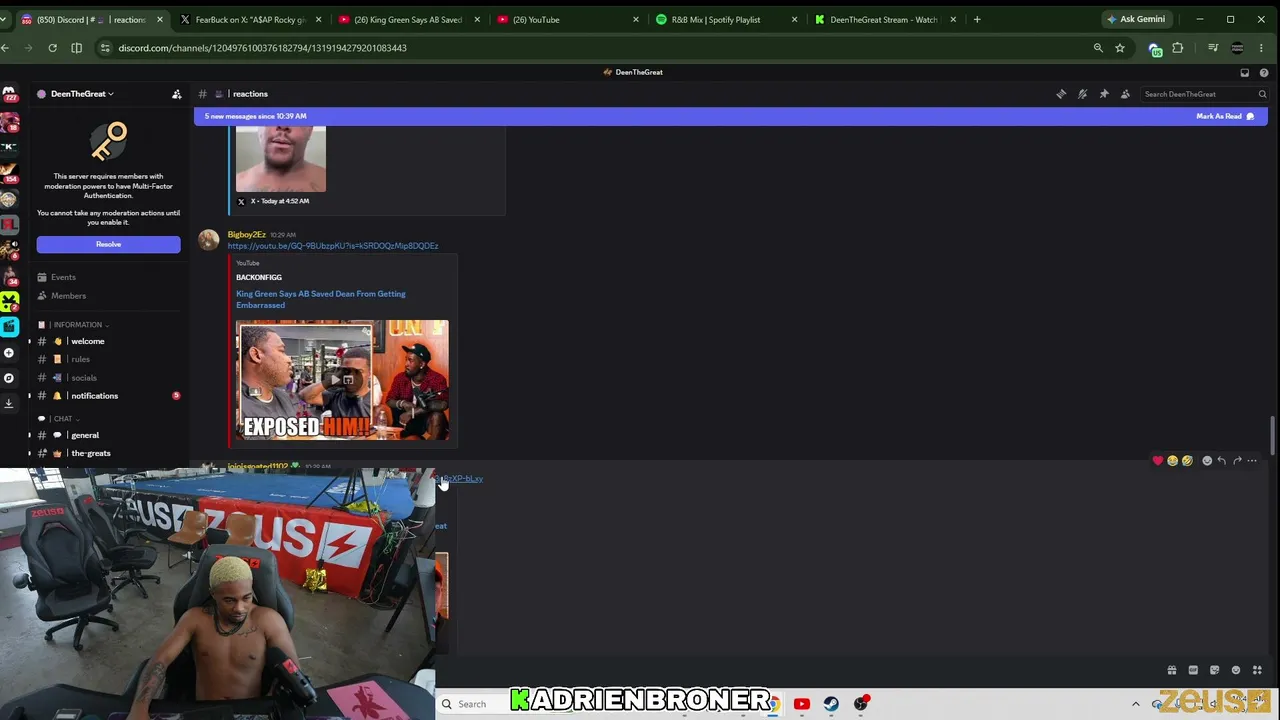Click Windows taskbar Search box
The width and height of the screenshot is (1280, 720).
(x=472, y=704)
